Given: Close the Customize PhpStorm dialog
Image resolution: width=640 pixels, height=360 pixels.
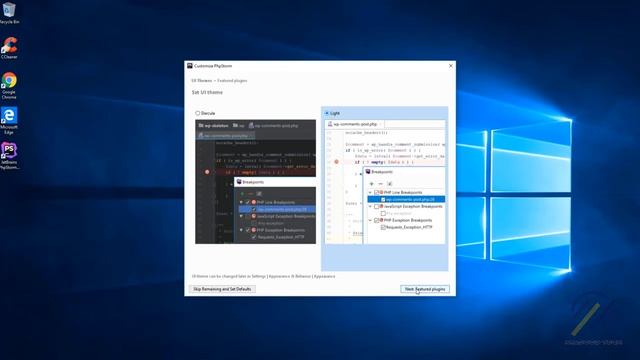Looking at the screenshot, I should pyautogui.click(x=451, y=66).
